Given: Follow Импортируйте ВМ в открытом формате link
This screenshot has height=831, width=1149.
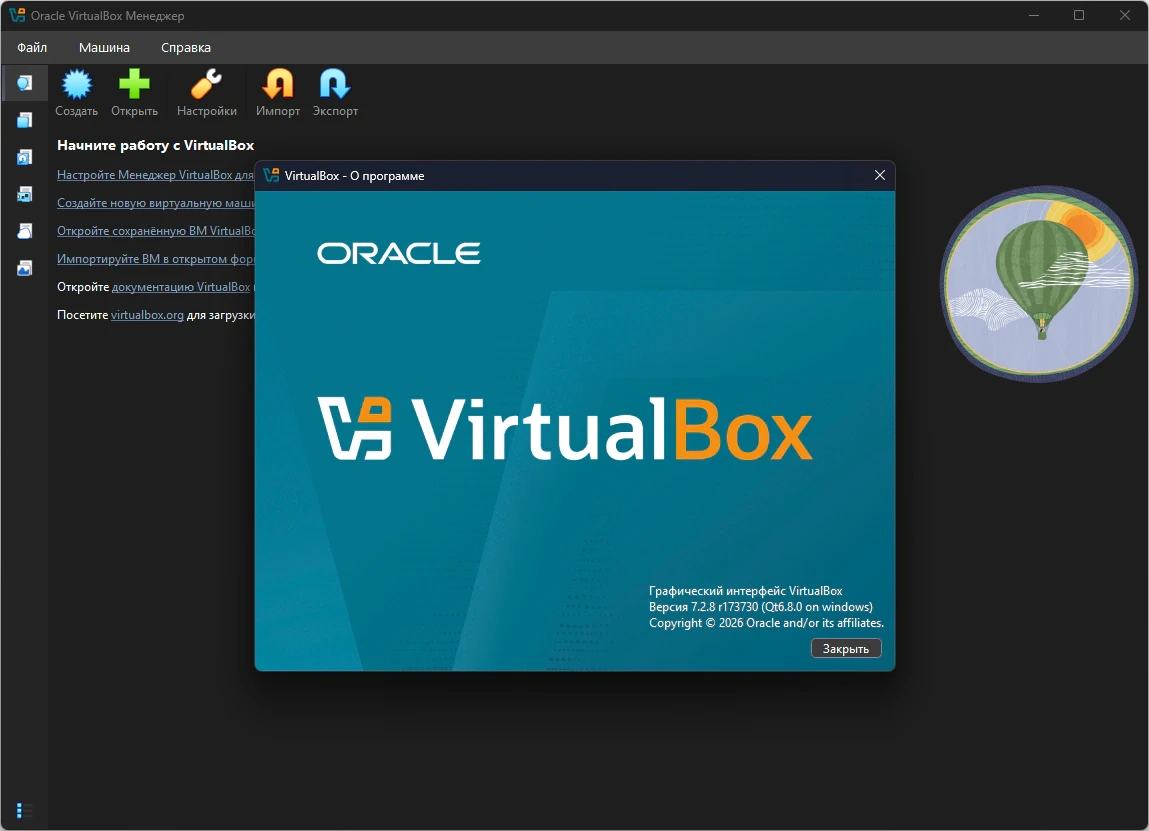Looking at the screenshot, I should pos(155,259).
